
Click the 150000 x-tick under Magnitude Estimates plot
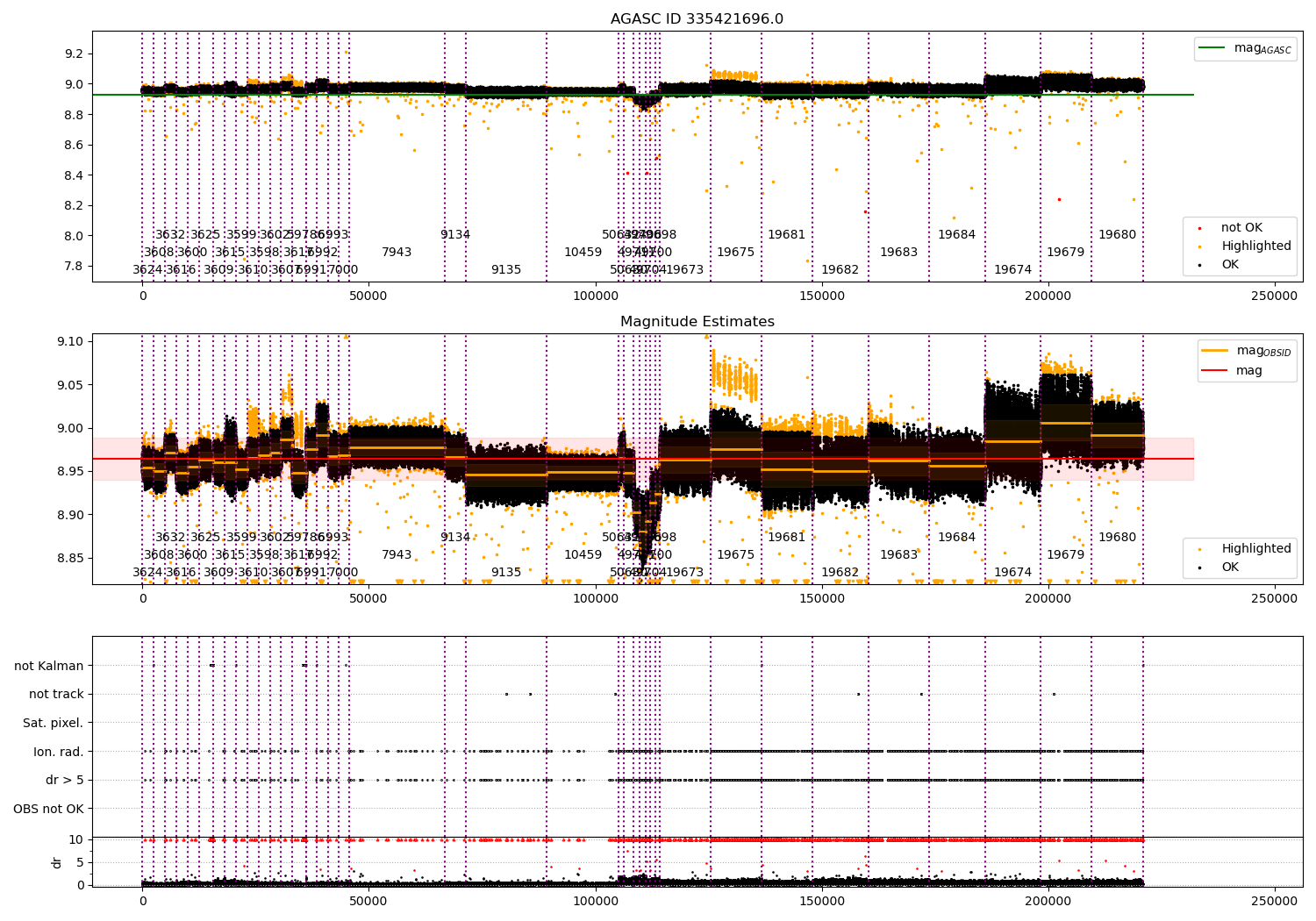point(822,599)
